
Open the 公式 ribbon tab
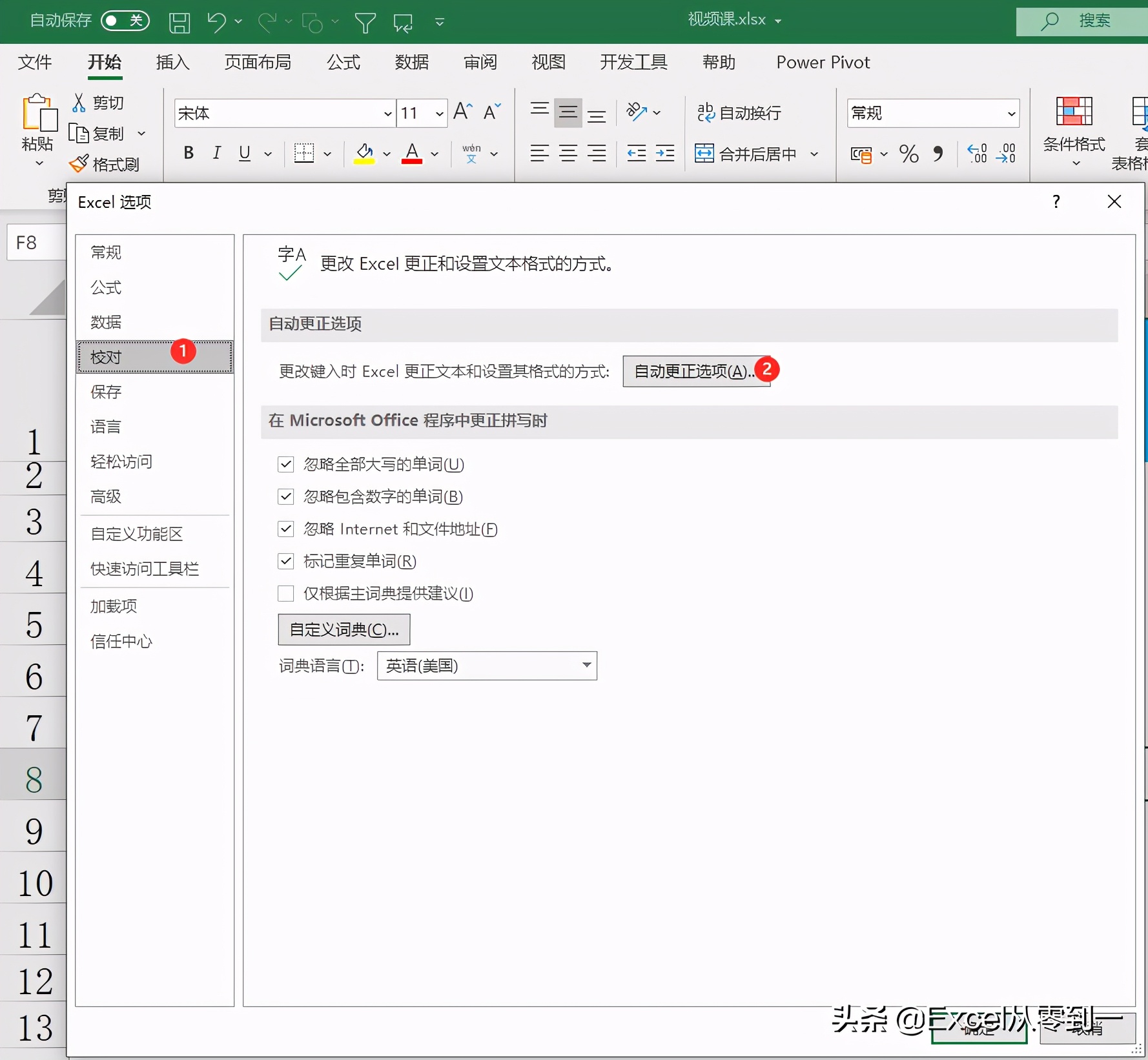tap(343, 62)
